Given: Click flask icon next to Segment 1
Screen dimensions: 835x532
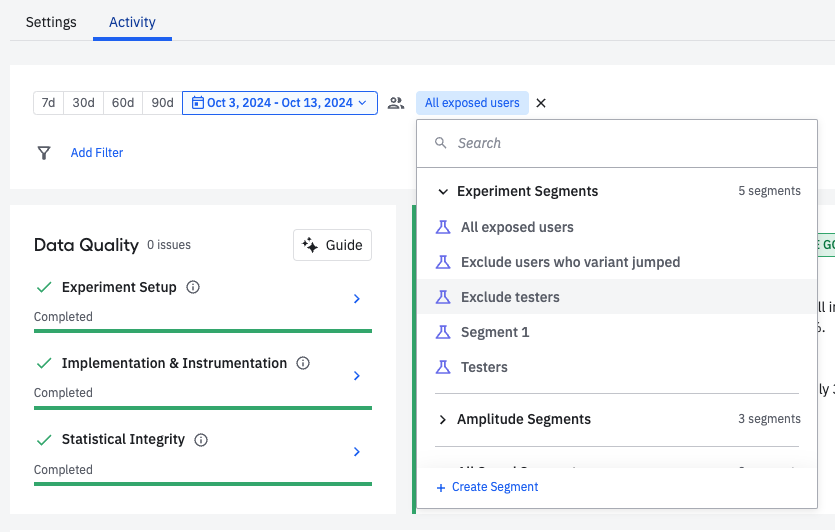Looking at the screenshot, I should coord(443,332).
